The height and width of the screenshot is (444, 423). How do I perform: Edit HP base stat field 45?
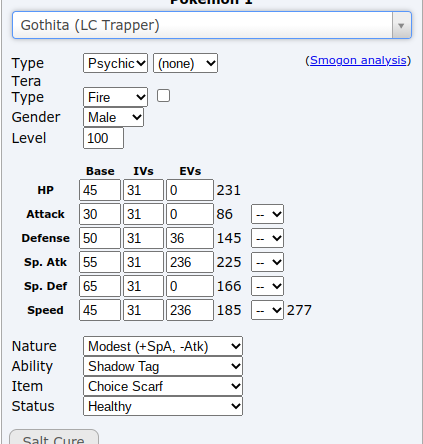point(100,190)
